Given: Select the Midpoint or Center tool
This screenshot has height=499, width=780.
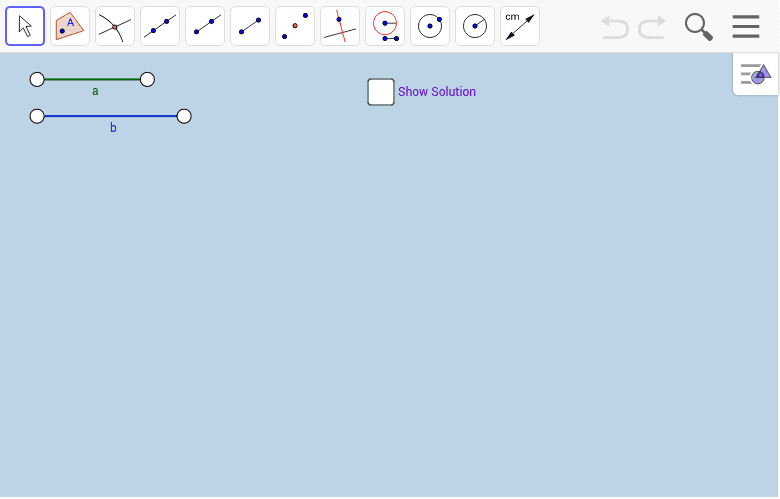Looking at the screenshot, I should (295, 26).
